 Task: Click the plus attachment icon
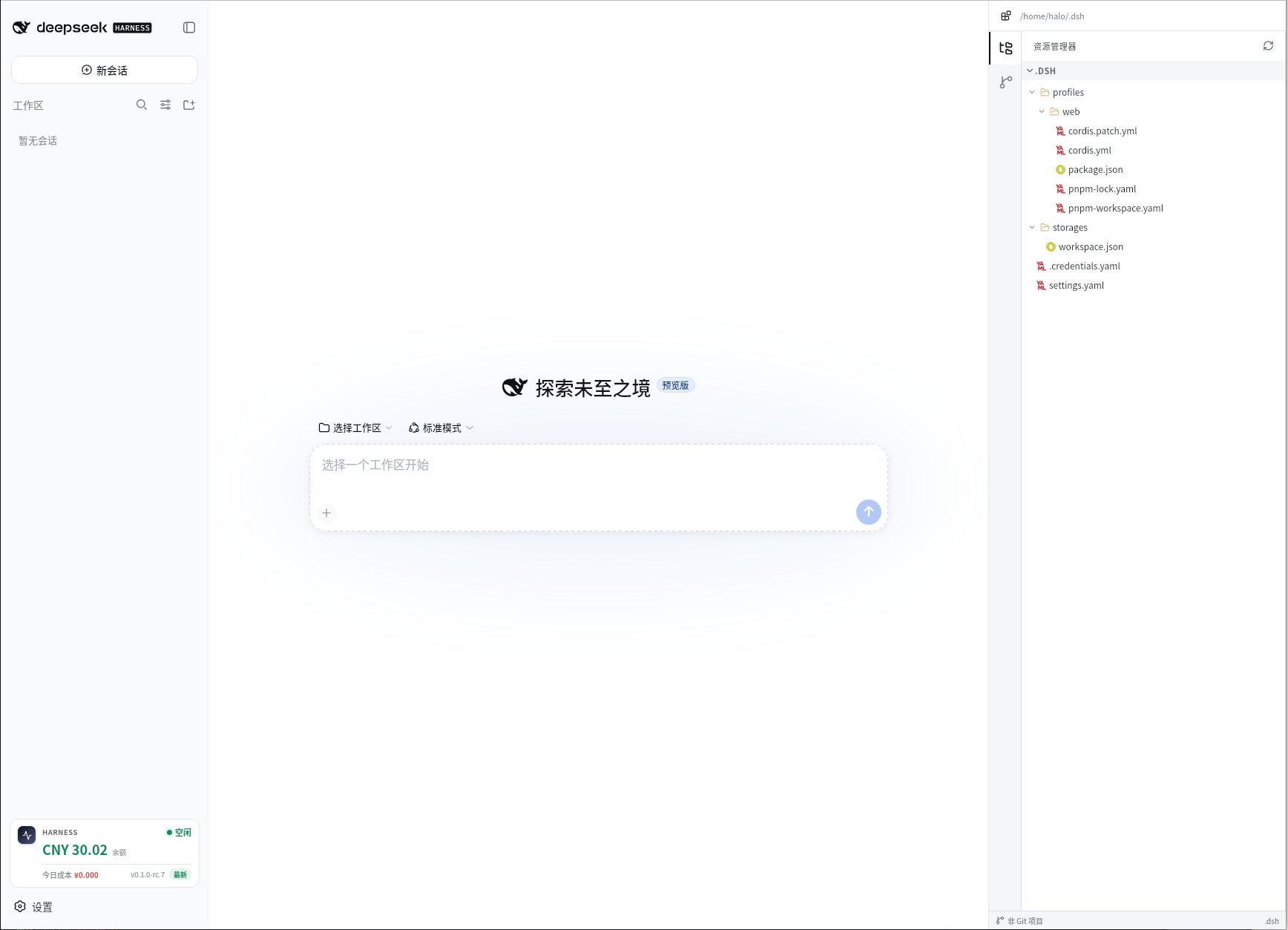[326, 513]
